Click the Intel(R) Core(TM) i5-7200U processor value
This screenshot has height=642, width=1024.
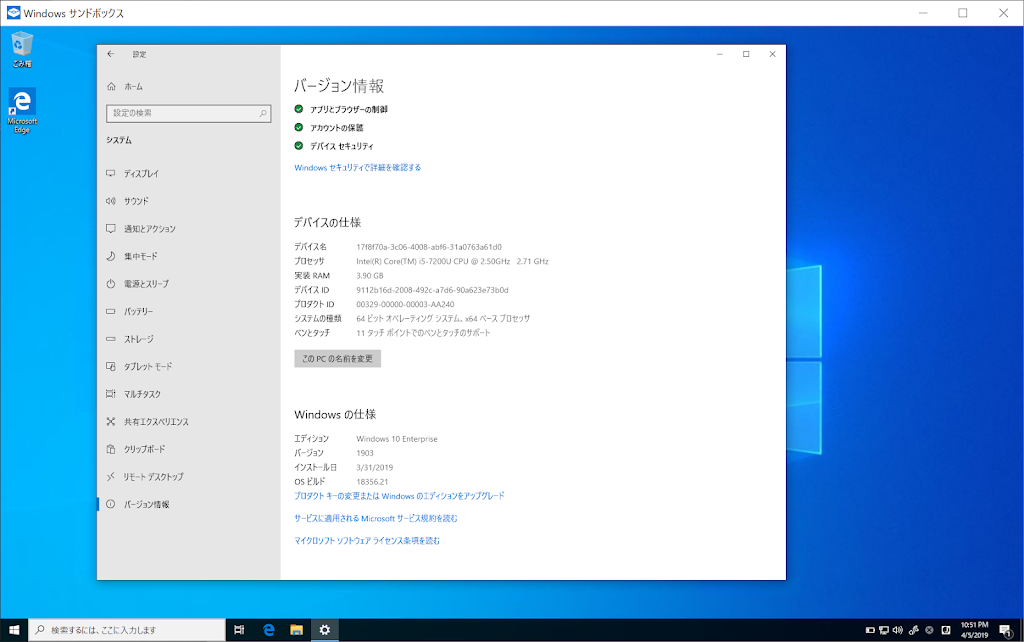452,261
